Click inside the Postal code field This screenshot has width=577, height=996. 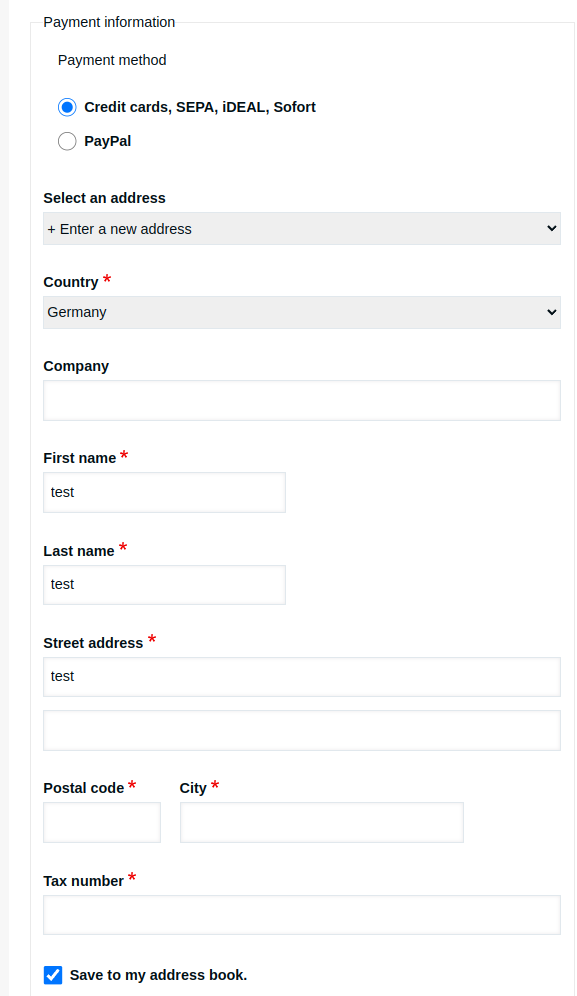tap(102, 822)
